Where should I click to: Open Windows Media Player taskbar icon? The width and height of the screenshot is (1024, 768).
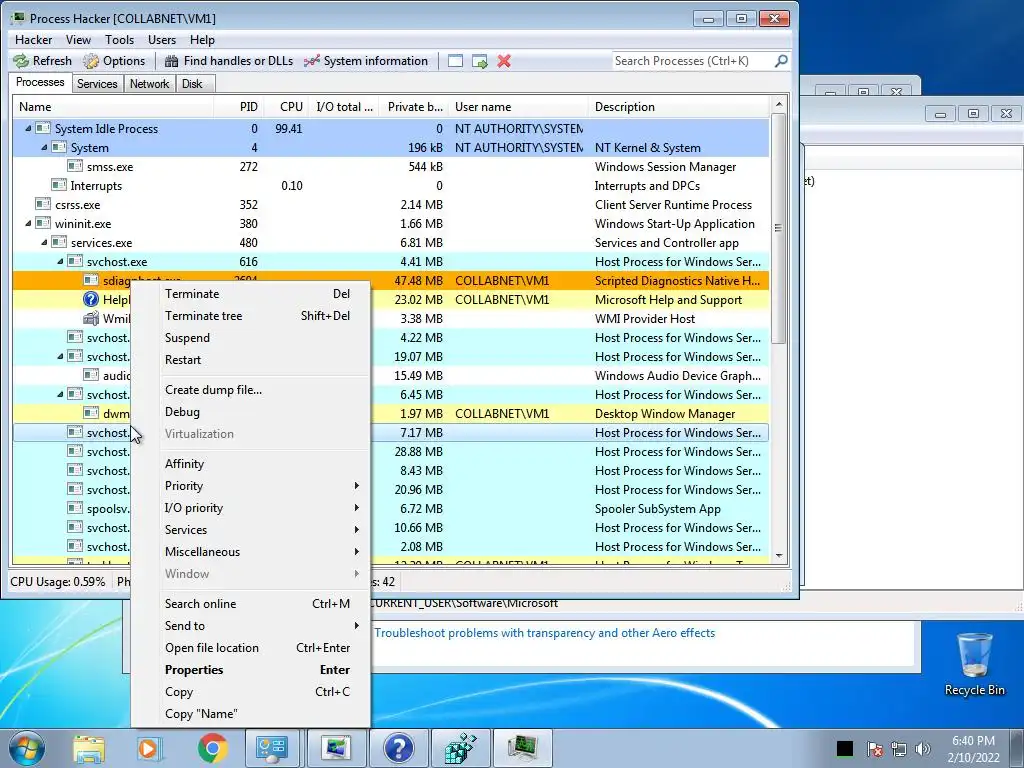[149, 748]
